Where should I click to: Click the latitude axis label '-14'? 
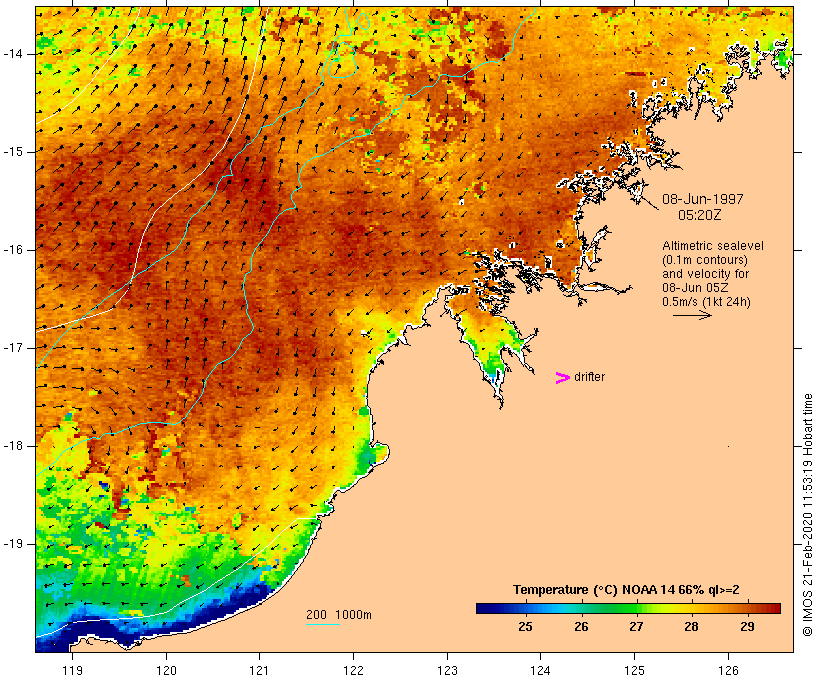13,54
